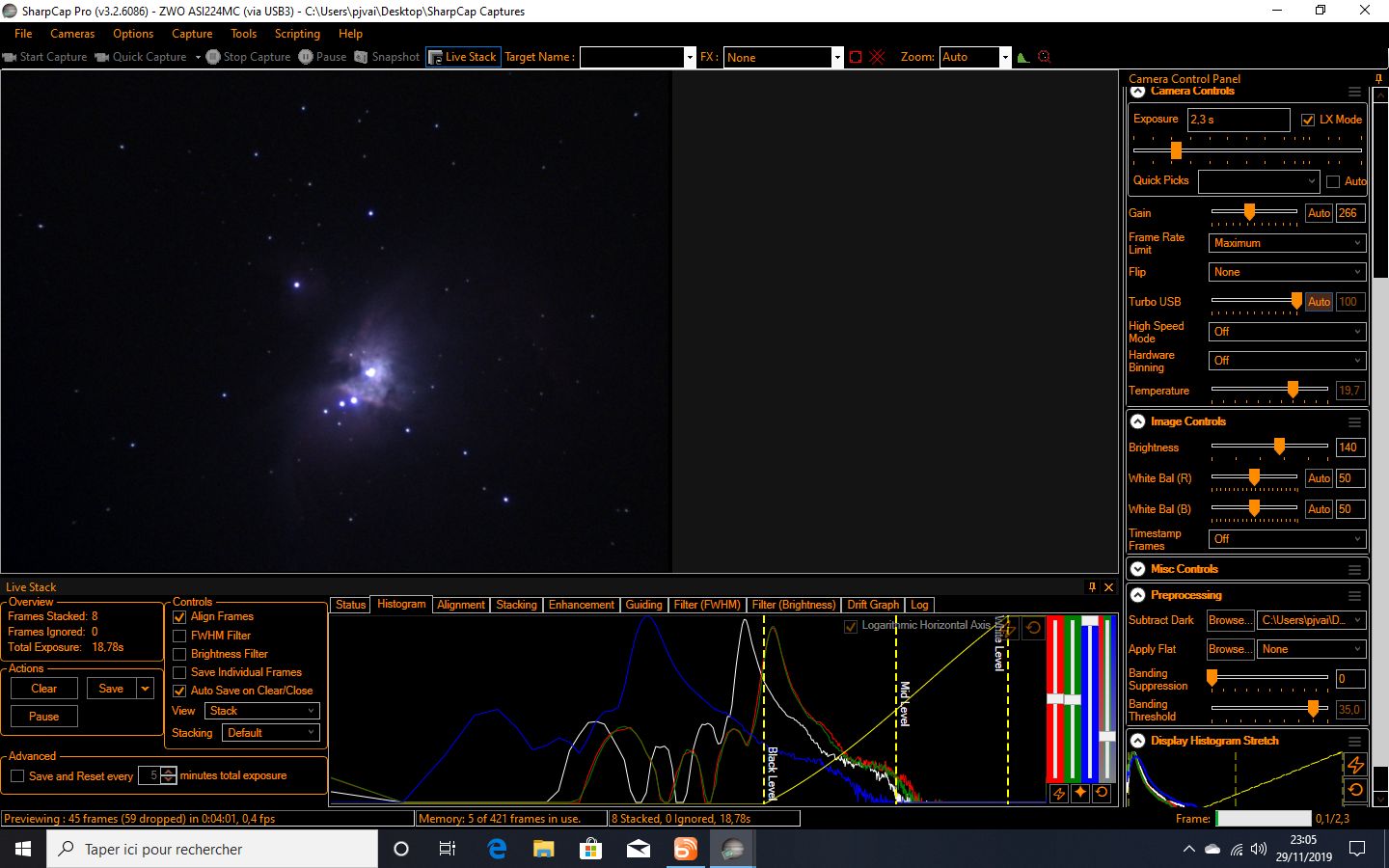Viewport: 1389px width, 868px height.
Task: Switch to the Enhancement tab
Action: (581, 605)
